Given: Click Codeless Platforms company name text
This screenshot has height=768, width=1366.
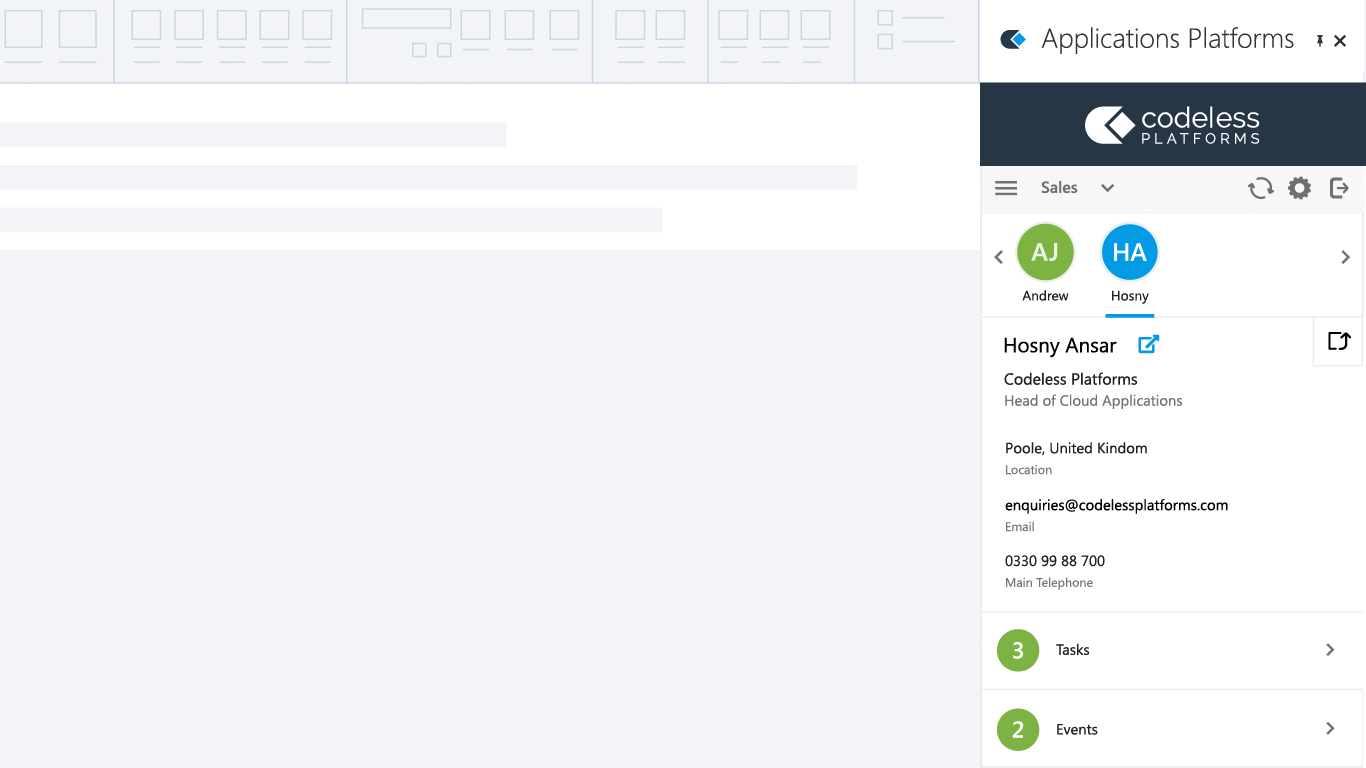Looking at the screenshot, I should [x=1071, y=379].
